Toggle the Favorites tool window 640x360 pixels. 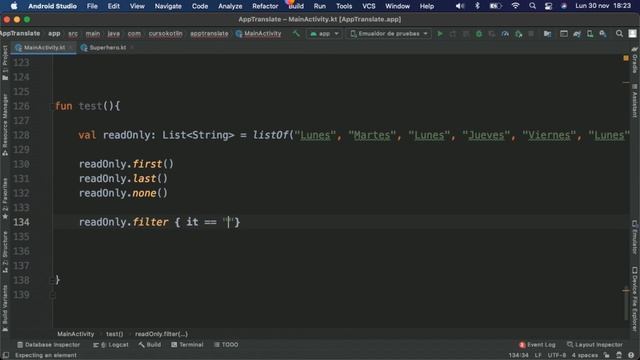click(5, 199)
